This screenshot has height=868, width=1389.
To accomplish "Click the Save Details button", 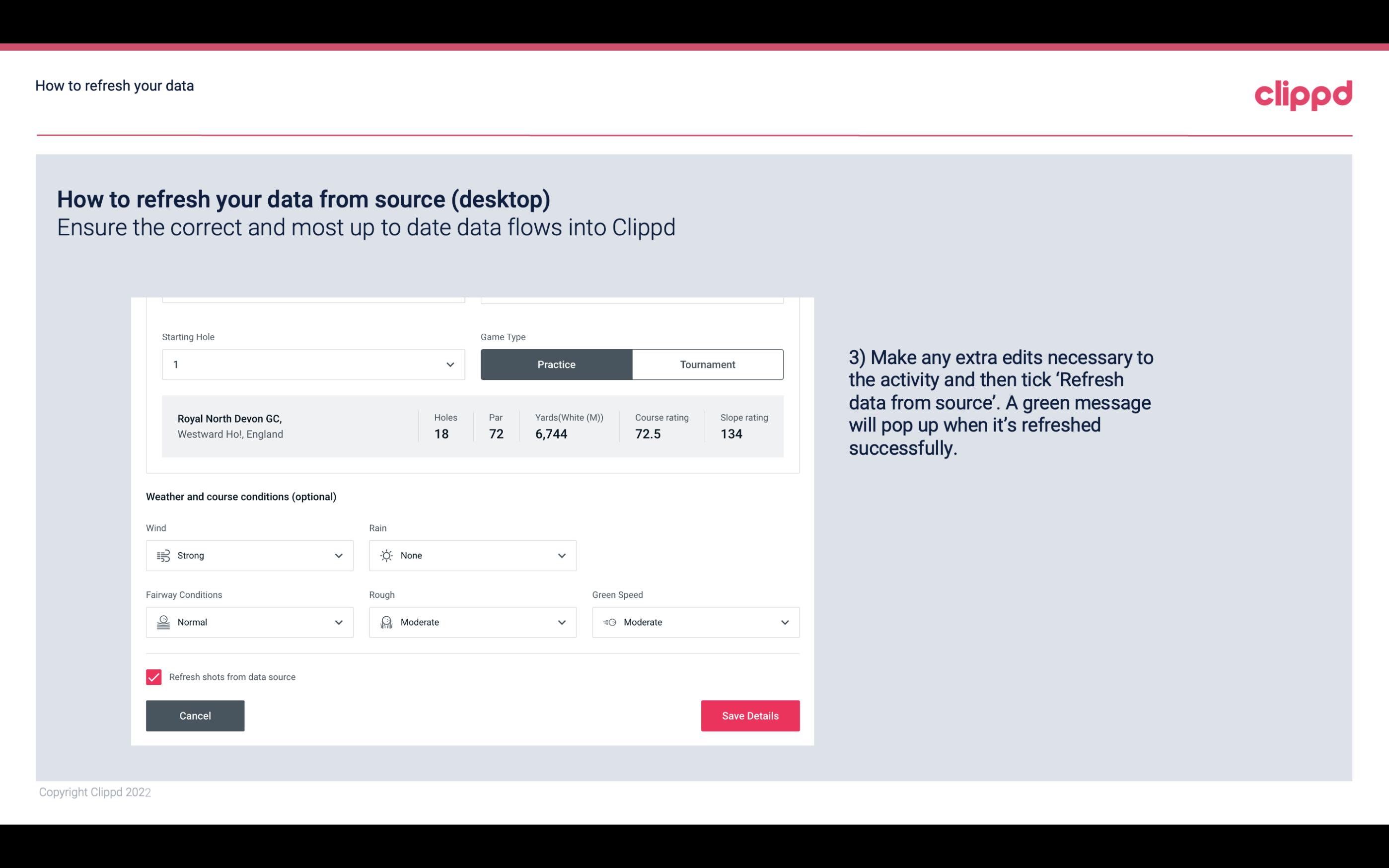I will pyautogui.click(x=750, y=715).
